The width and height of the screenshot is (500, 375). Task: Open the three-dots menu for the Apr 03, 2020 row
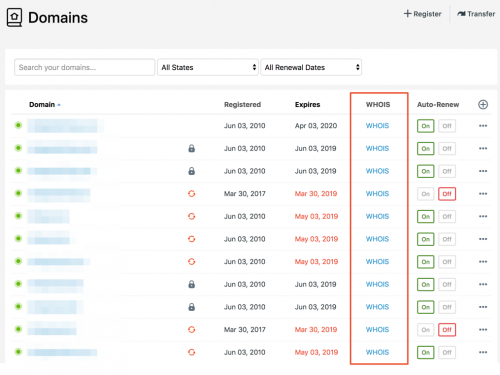483,126
